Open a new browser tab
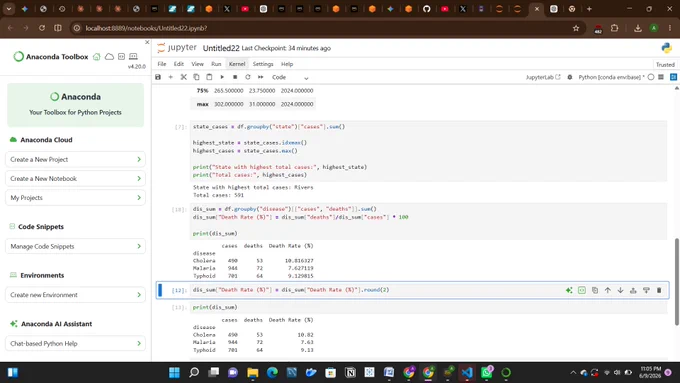 [589, 9]
